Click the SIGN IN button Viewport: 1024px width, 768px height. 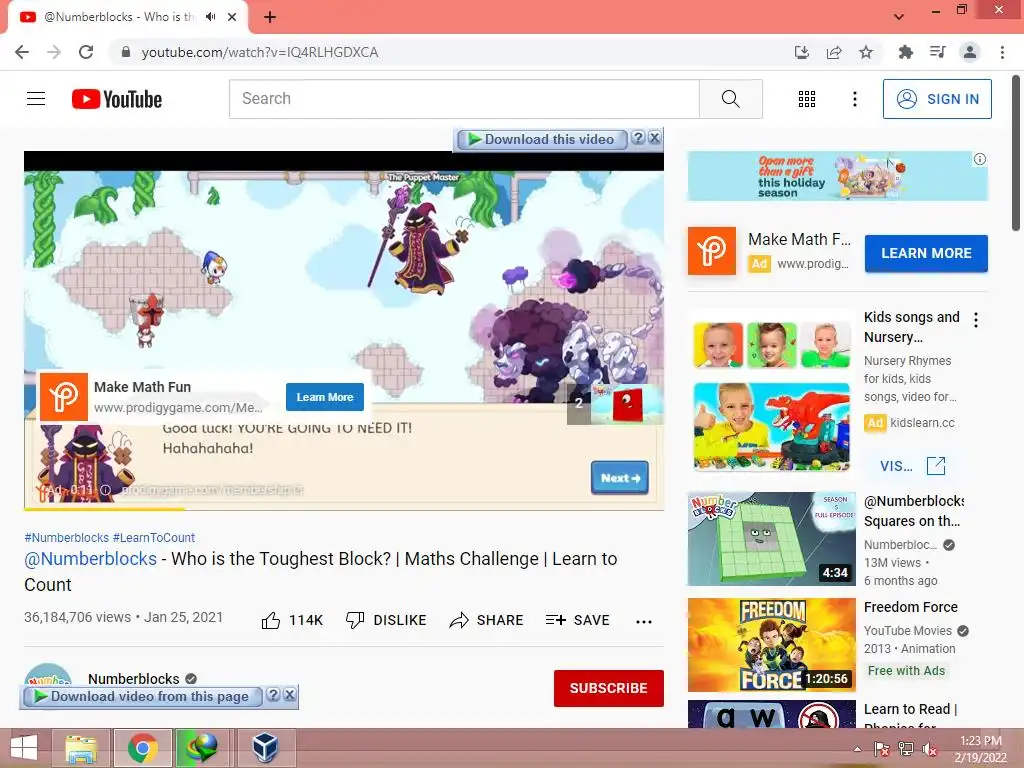tap(937, 99)
